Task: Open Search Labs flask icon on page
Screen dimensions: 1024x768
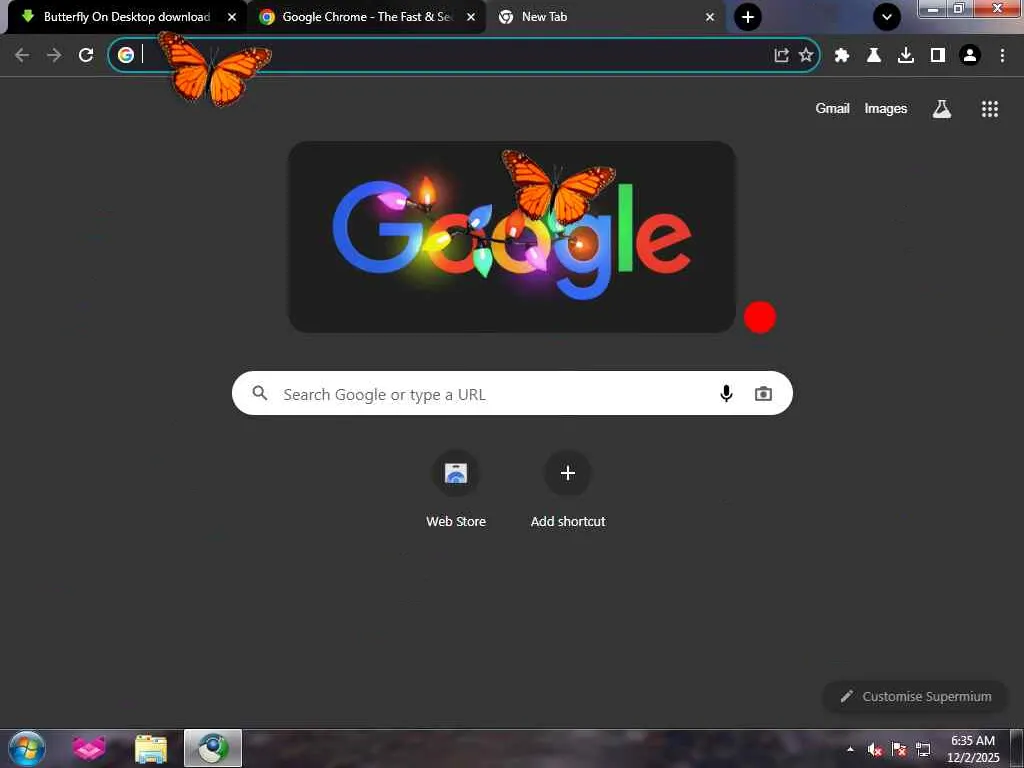Action: [941, 109]
